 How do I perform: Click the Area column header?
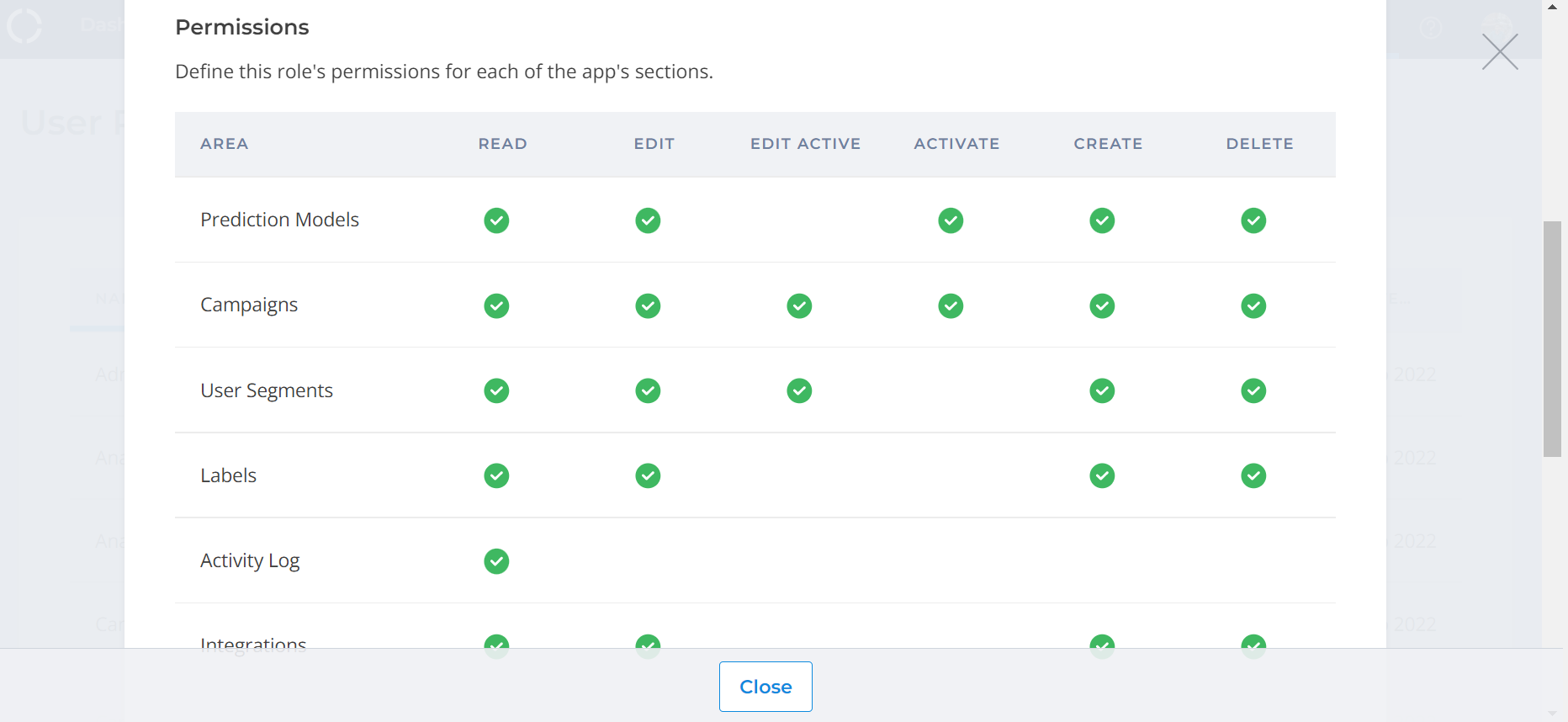pos(224,144)
